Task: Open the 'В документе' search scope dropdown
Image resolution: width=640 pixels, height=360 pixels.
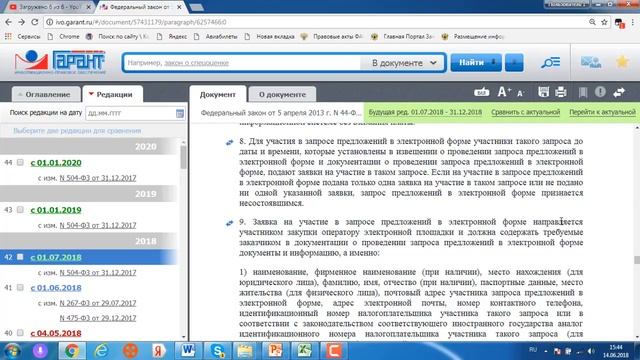Action: [403, 63]
